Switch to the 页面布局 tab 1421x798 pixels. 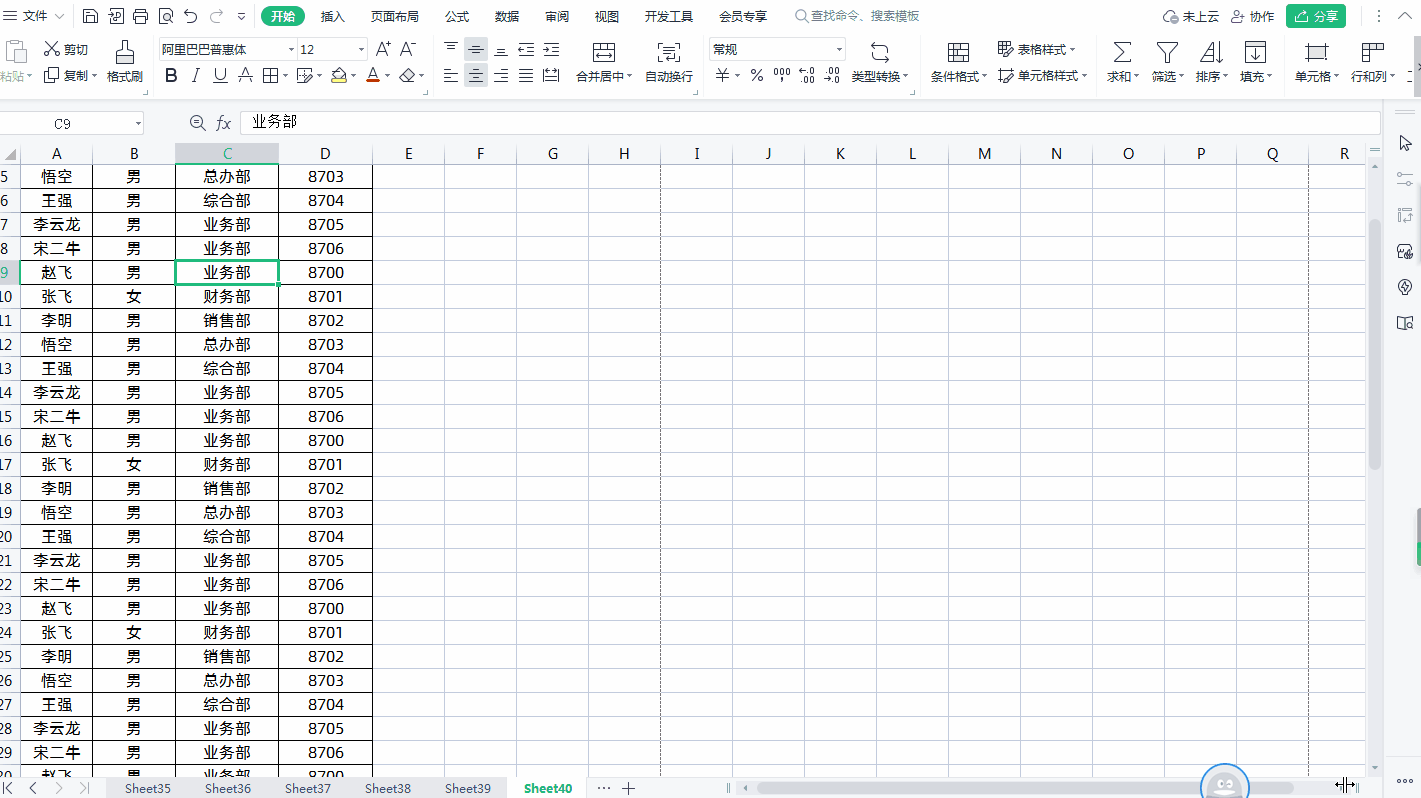pyautogui.click(x=395, y=16)
